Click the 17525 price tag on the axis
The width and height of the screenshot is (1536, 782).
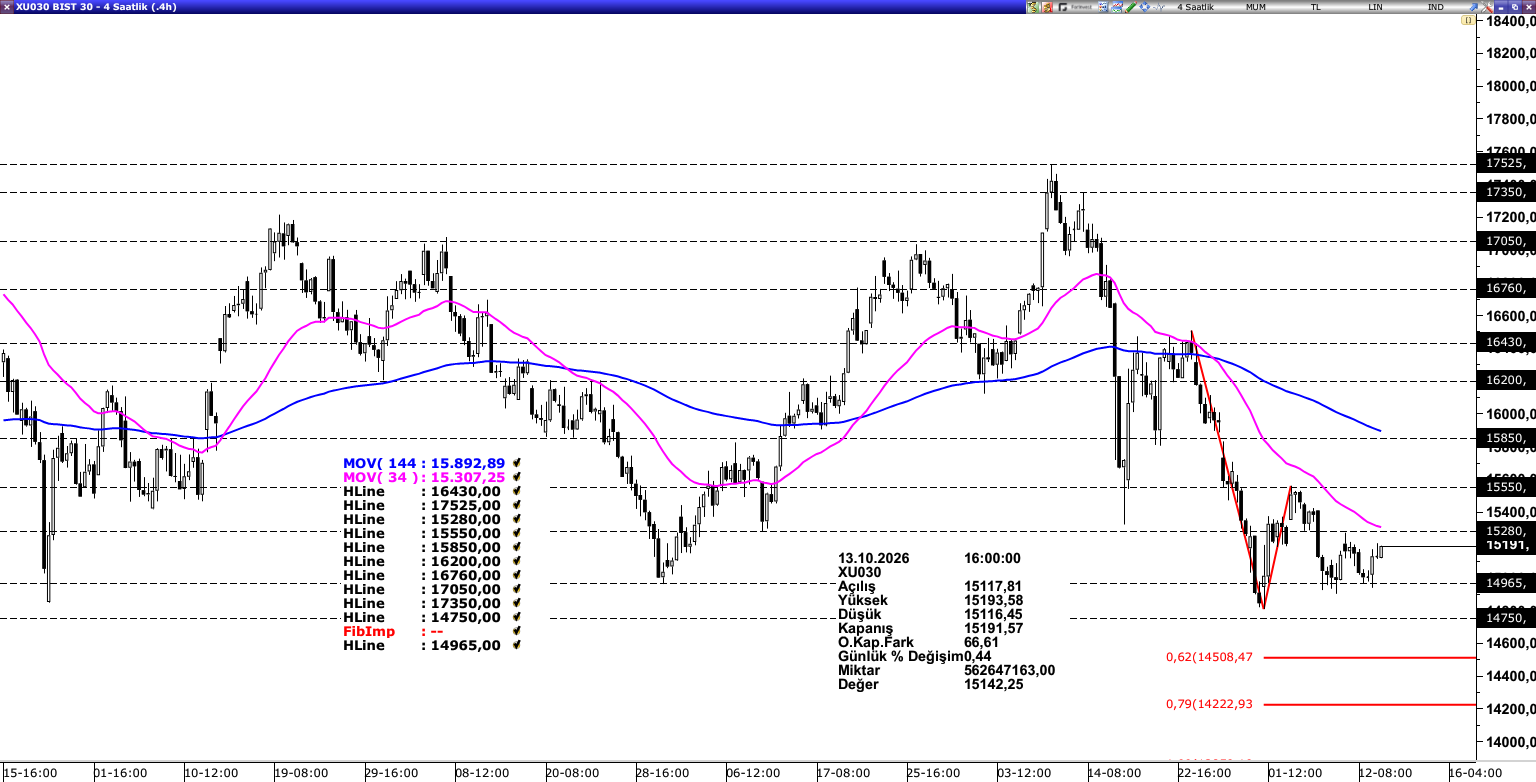click(x=1505, y=163)
